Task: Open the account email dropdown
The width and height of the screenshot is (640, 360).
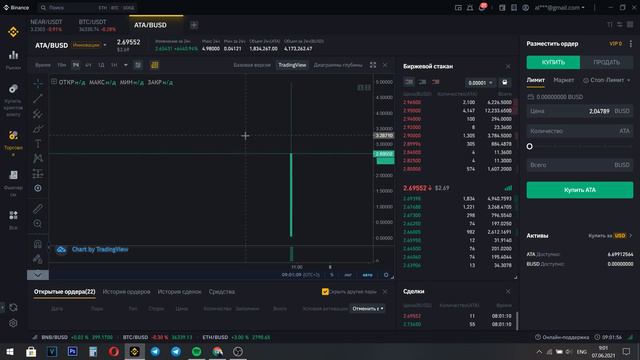Action: tap(560, 7)
